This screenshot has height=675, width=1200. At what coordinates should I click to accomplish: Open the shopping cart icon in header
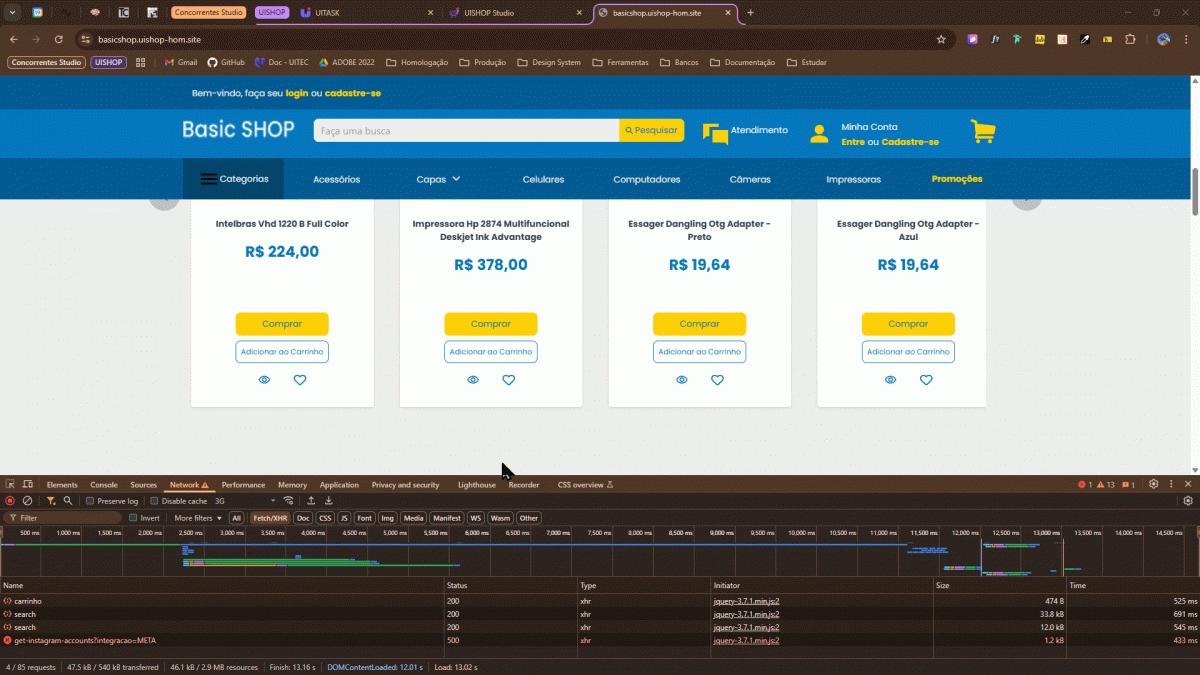(982, 132)
